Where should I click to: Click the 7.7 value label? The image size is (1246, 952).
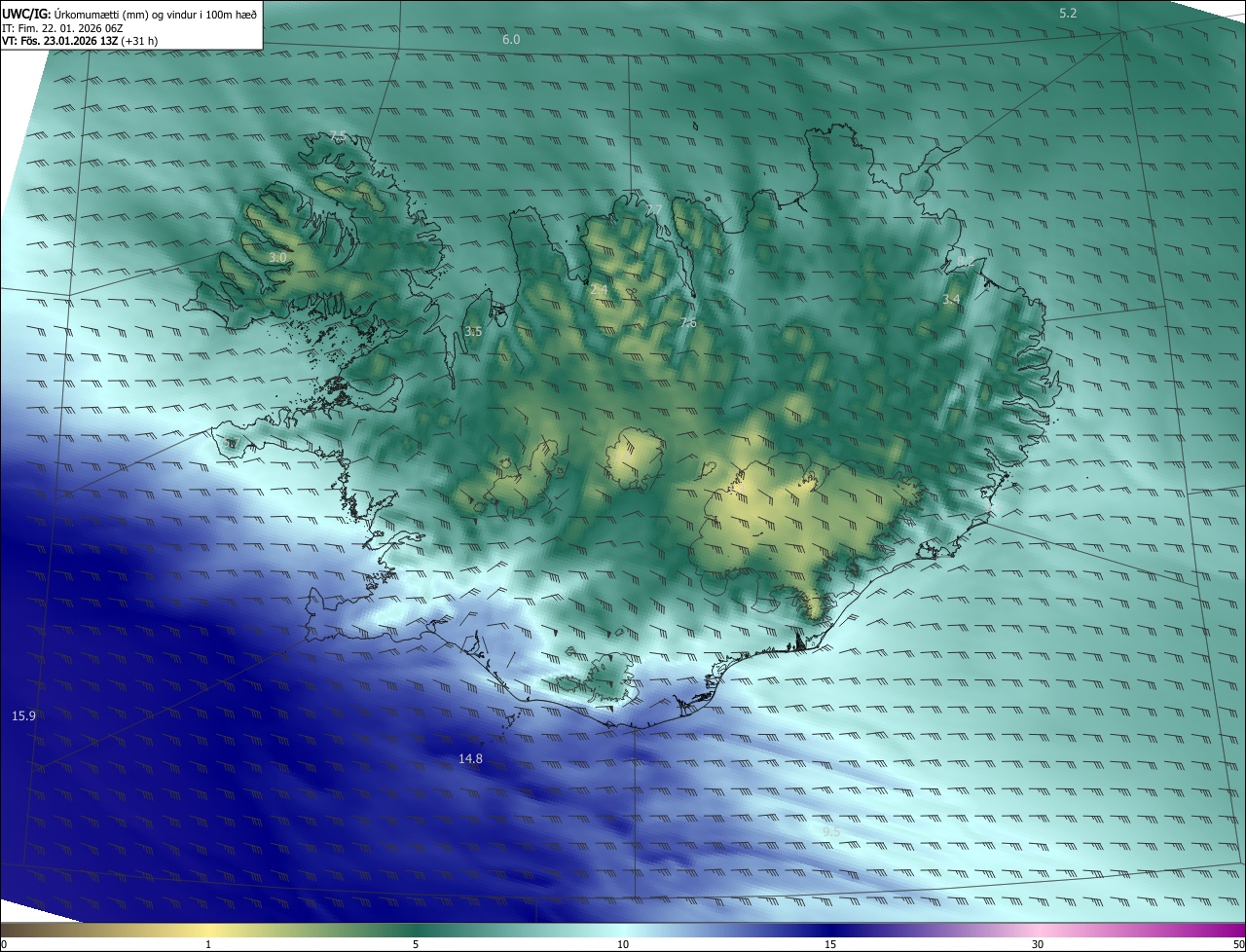653,209
